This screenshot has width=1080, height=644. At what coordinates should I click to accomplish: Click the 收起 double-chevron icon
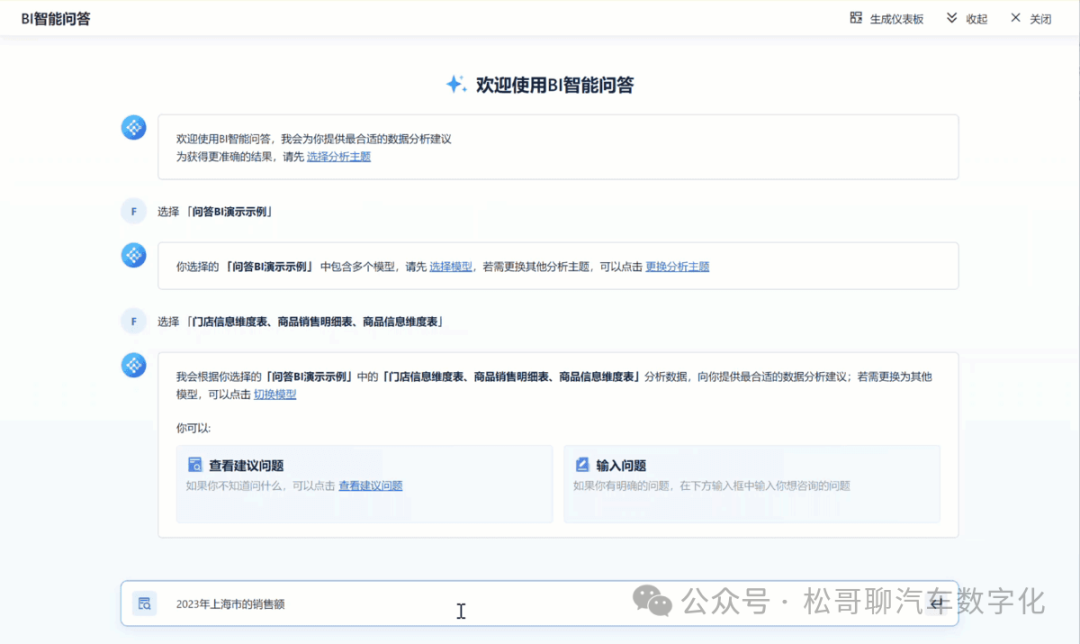point(951,18)
